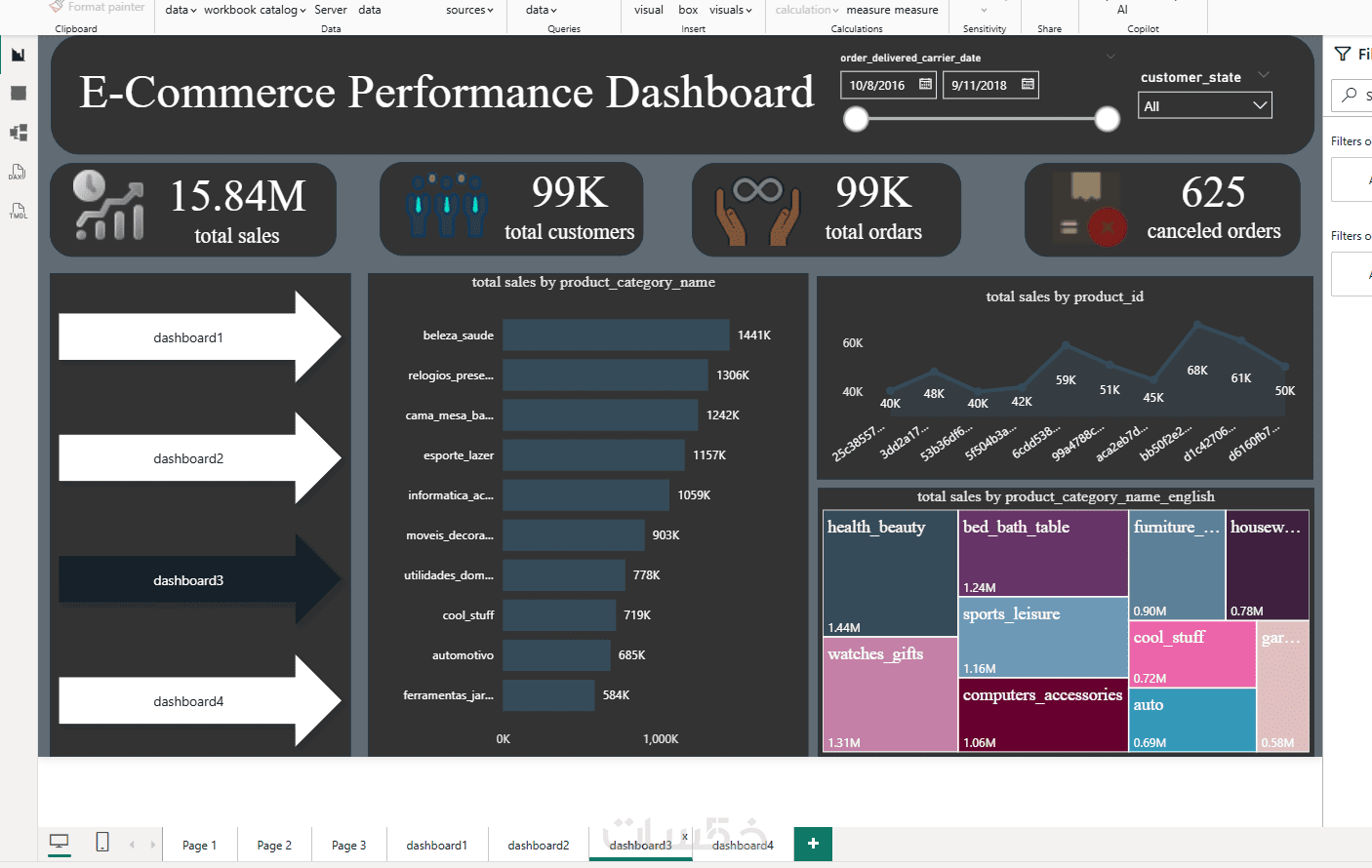Expand the workbook catalog ribbon dropdown
The width and height of the screenshot is (1372, 868).
pos(255,10)
